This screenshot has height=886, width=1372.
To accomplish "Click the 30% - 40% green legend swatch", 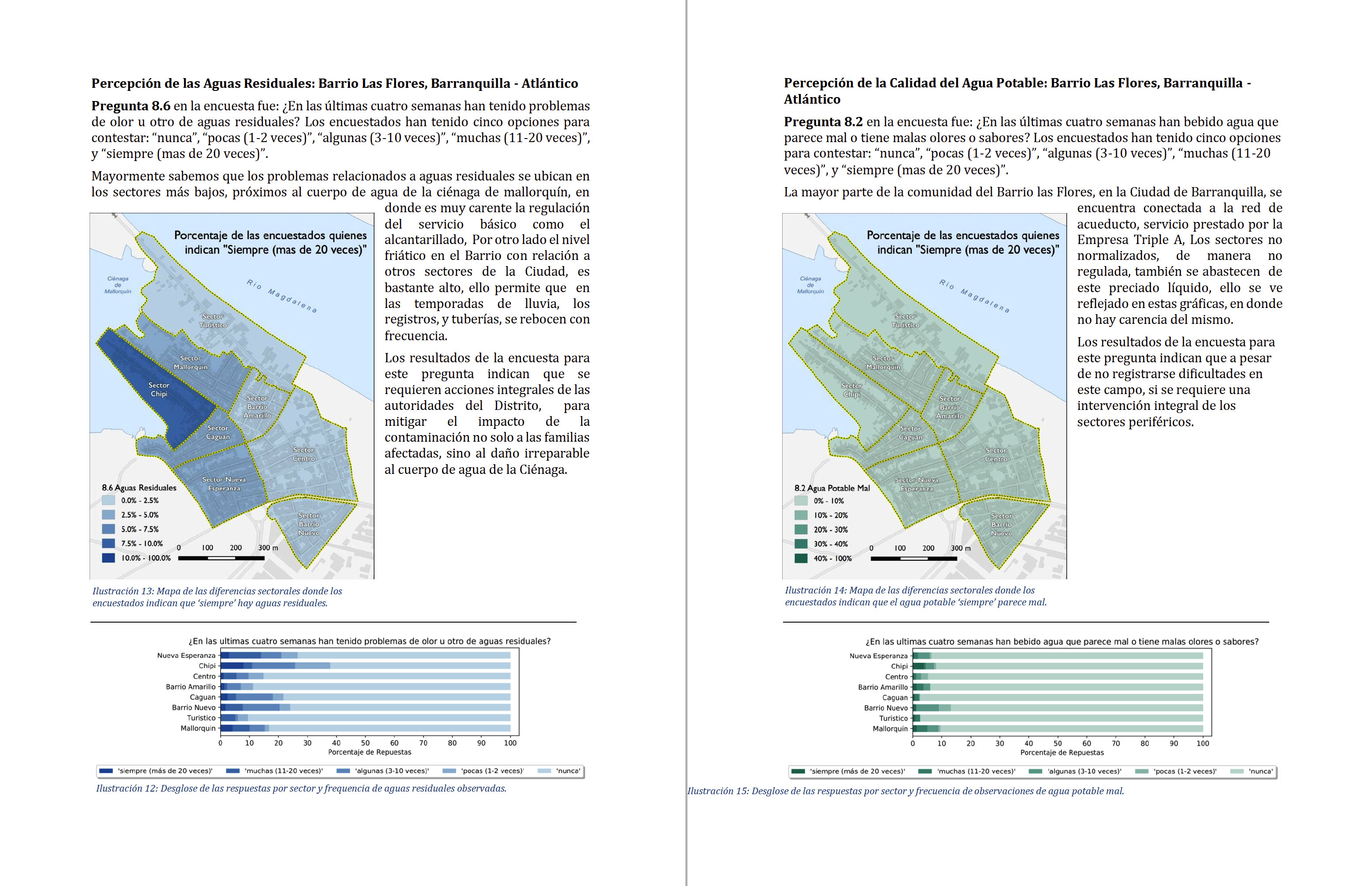I will (x=801, y=544).
